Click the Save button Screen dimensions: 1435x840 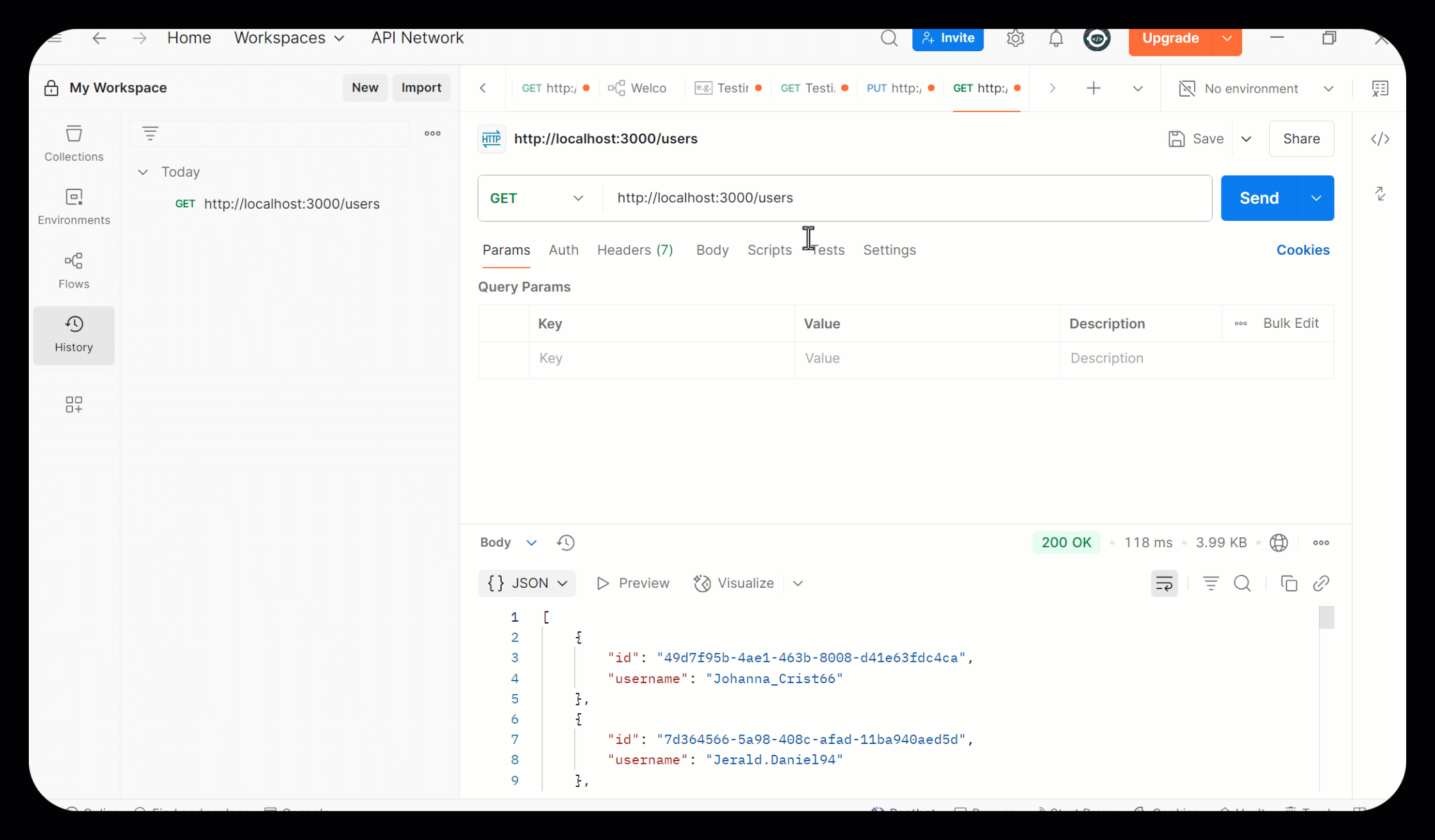click(x=1196, y=139)
